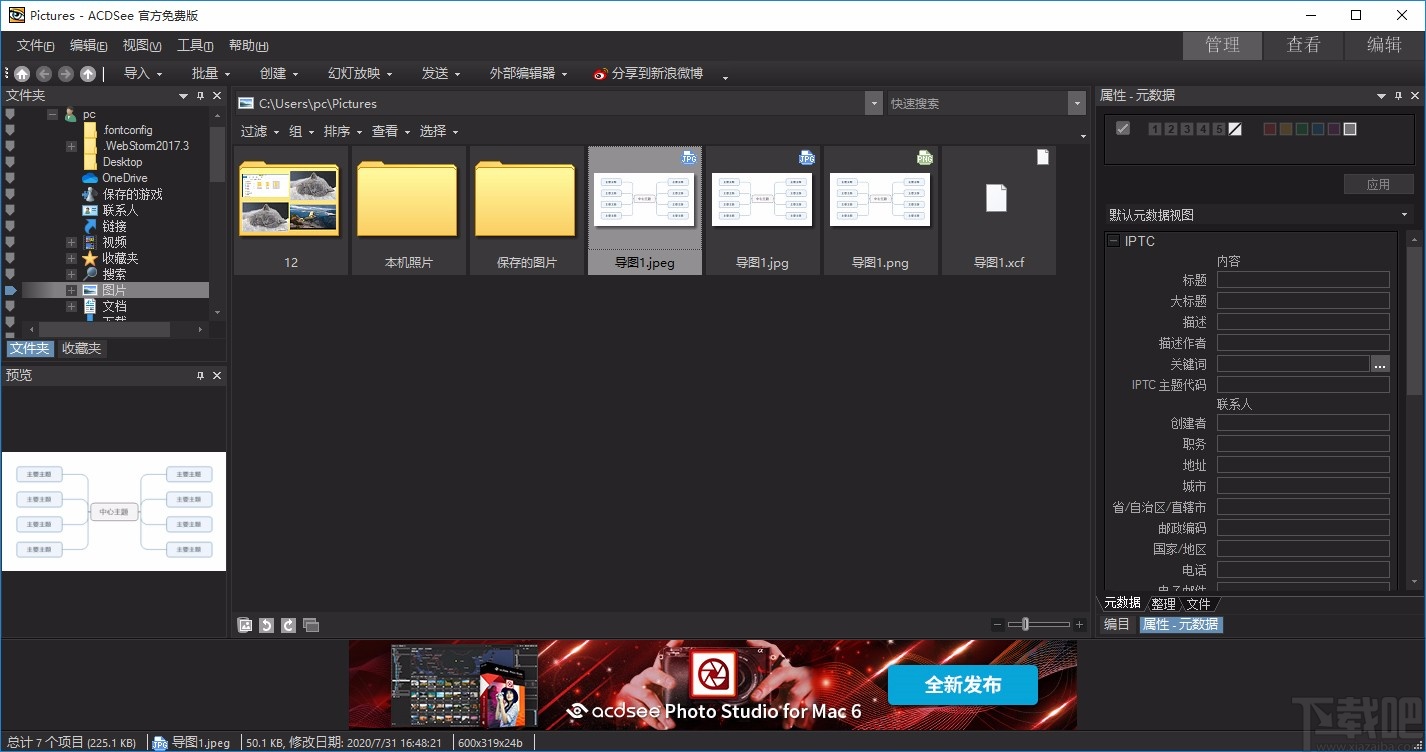Toggle Easy-Select marker beside OneDrive row
1426x752 pixels.
(10, 178)
